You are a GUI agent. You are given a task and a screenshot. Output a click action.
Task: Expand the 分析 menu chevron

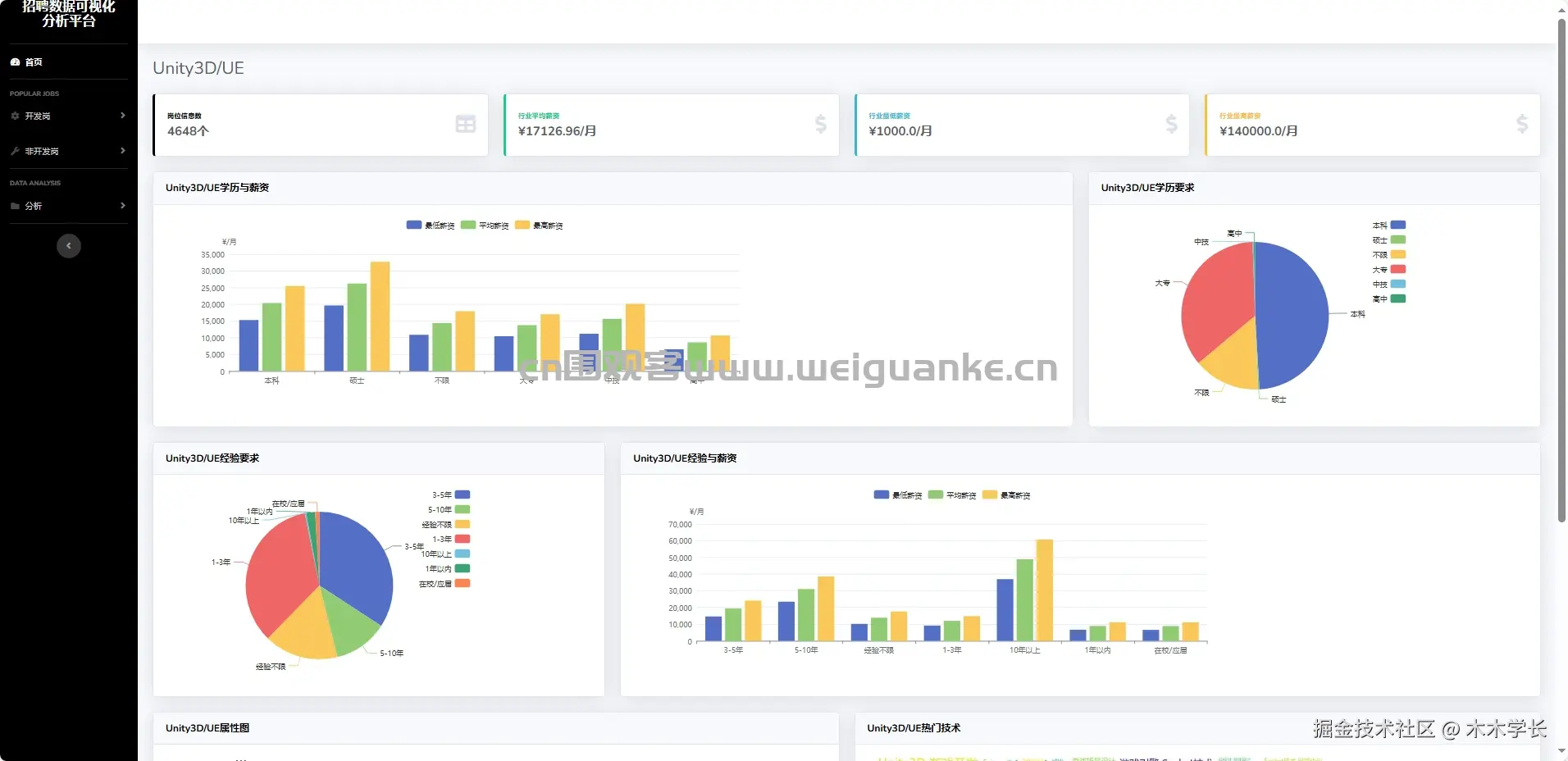pos(123,206)
